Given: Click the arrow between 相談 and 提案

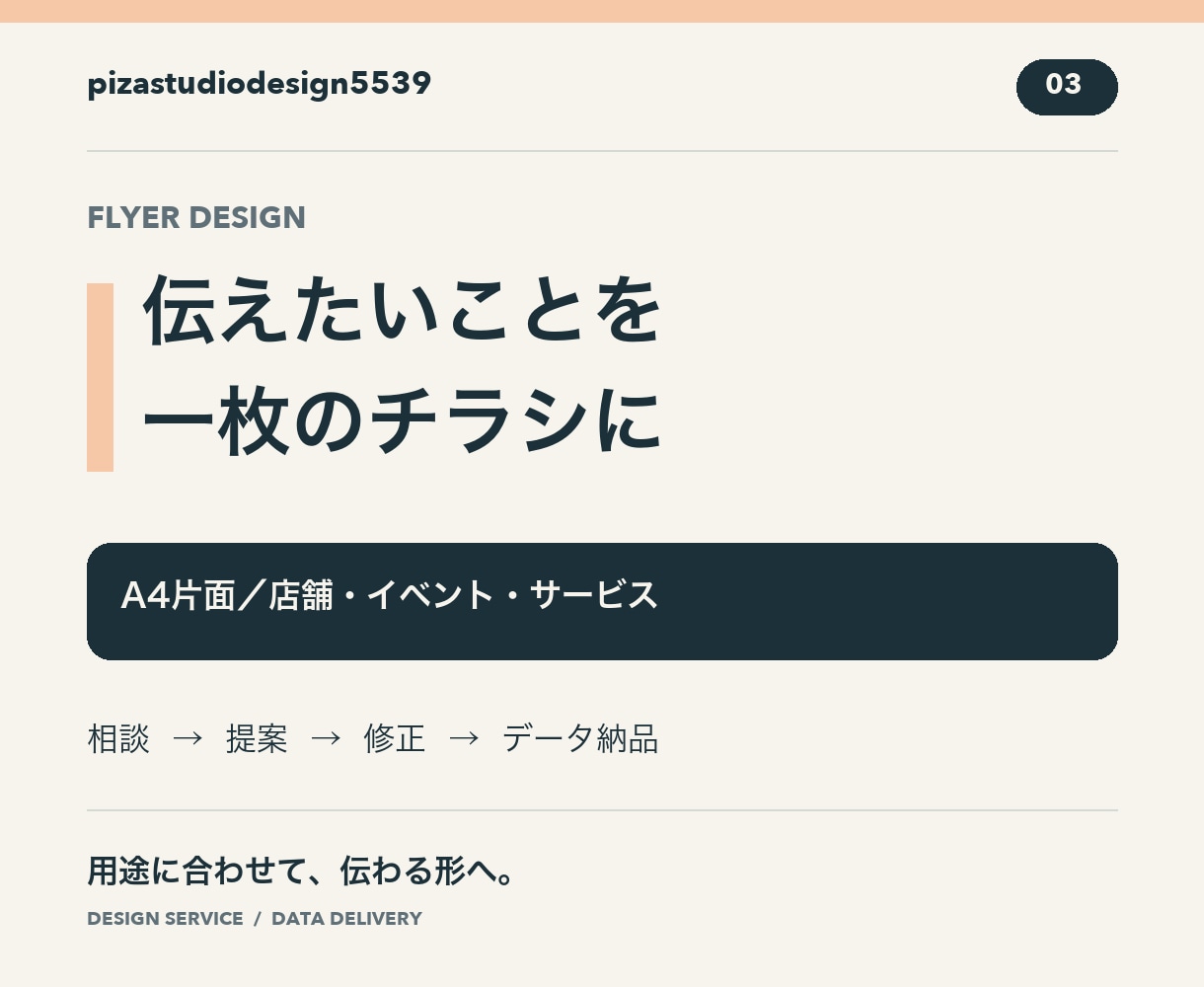Looking at the screenshot, I should [188, 738].
